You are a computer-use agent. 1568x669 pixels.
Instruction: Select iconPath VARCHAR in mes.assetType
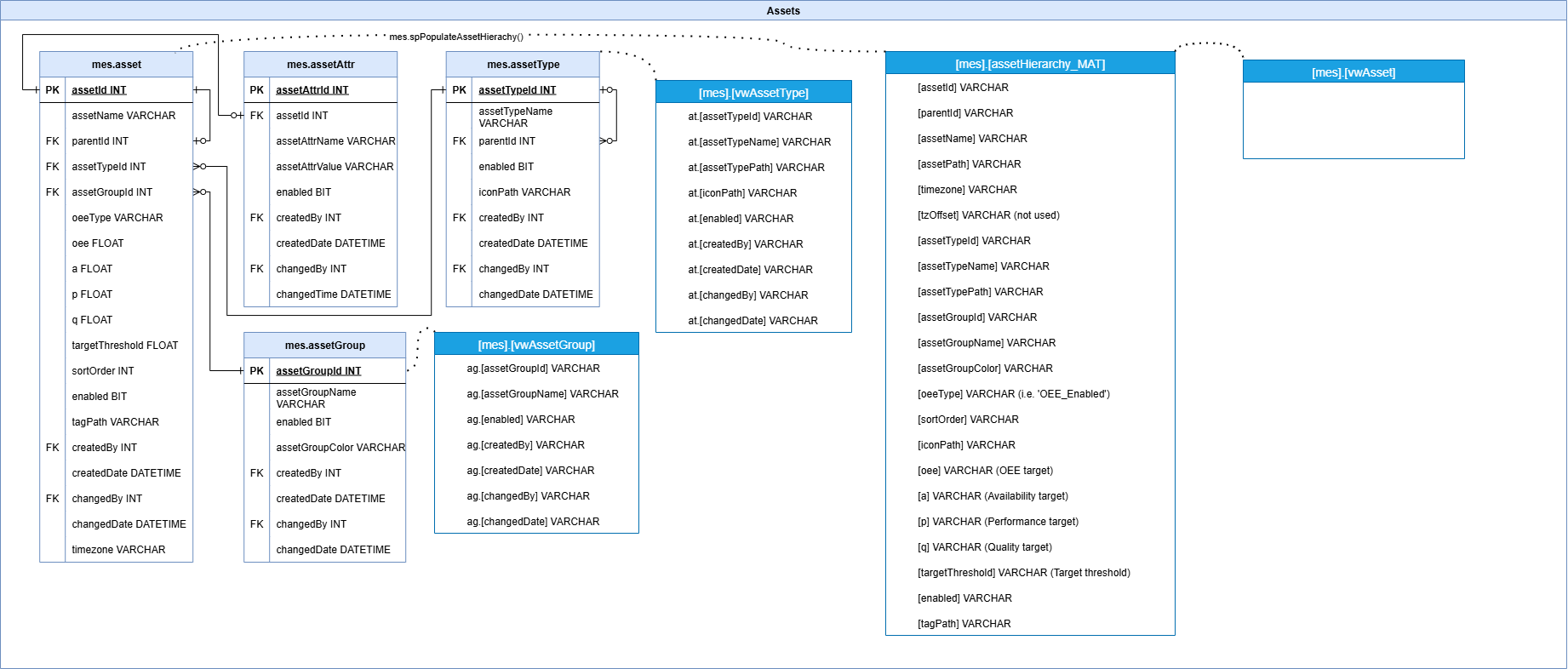524,192
